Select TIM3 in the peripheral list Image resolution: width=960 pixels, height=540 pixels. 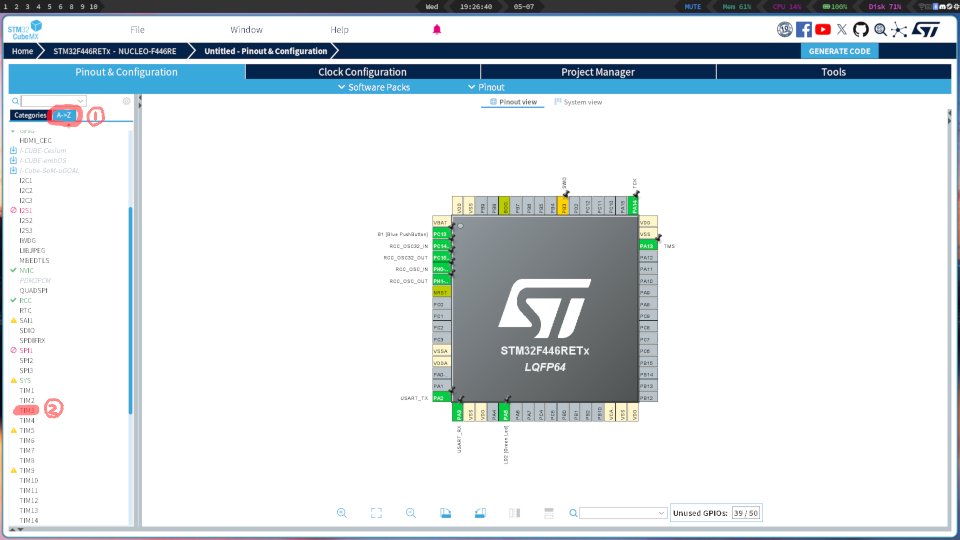tap(28, 410)
